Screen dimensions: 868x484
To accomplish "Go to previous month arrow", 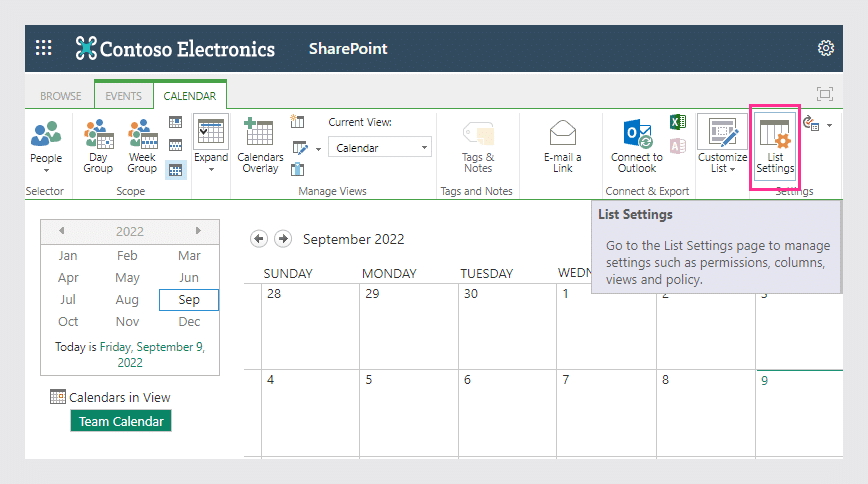I will 259,239.
